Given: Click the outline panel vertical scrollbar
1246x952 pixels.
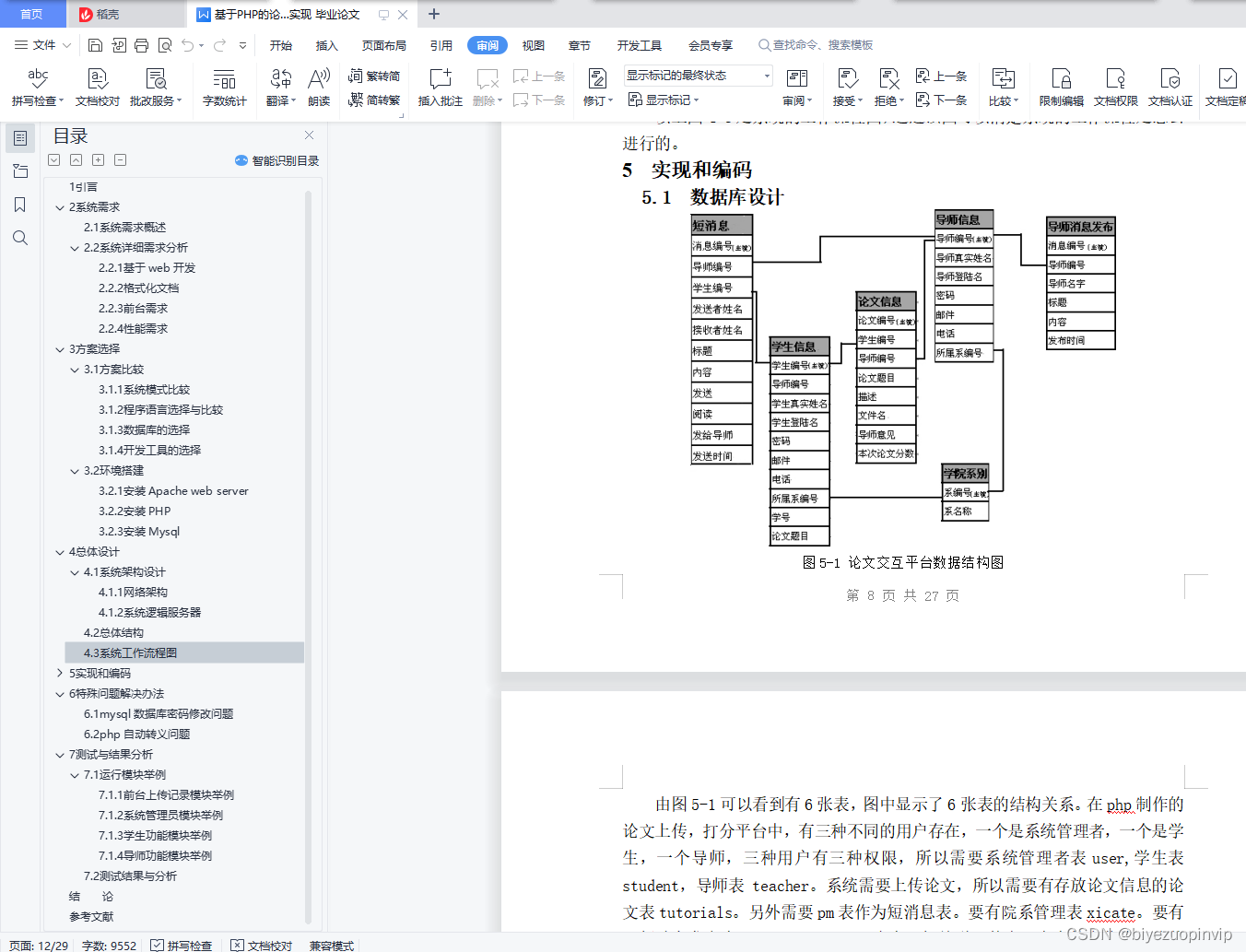Looking at the screenshot, I should point(309,558).
